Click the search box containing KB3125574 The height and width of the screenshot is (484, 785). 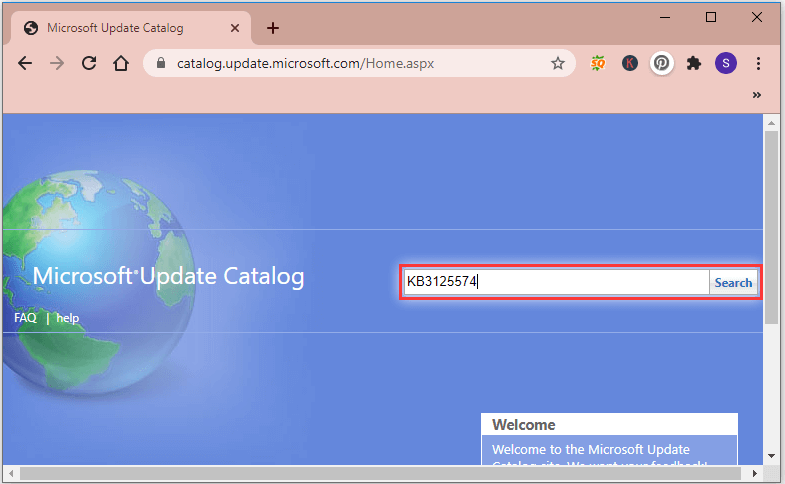[556, 282]
